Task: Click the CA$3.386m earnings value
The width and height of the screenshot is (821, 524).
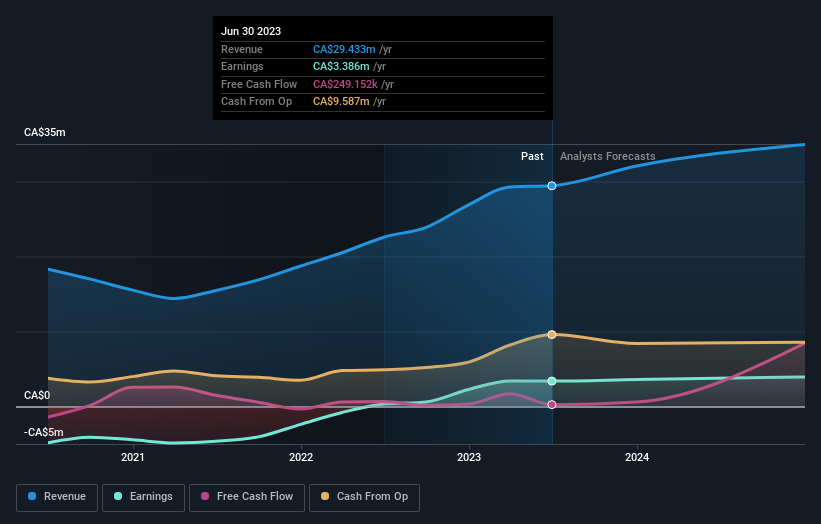Action: tap(341, 66)
